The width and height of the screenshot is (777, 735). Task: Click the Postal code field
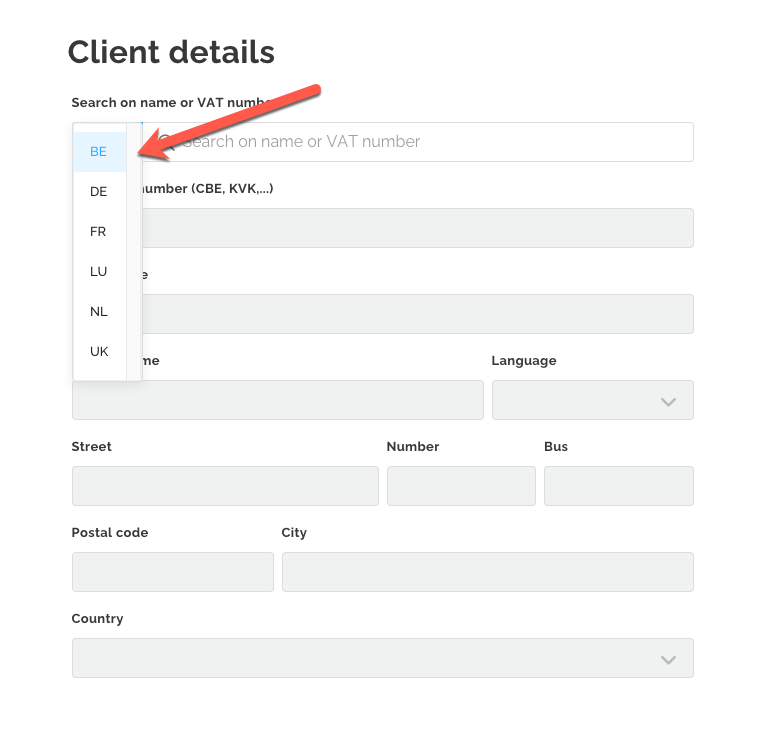pos(173,572)
